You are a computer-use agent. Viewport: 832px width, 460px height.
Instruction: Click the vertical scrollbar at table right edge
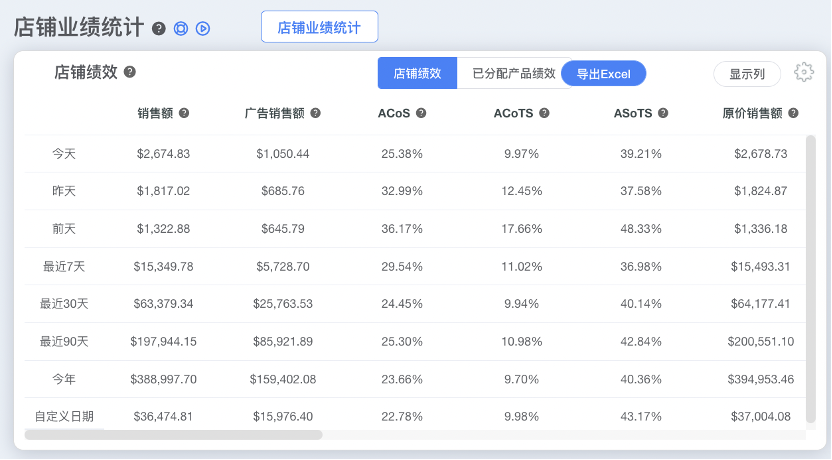point(811,280)
